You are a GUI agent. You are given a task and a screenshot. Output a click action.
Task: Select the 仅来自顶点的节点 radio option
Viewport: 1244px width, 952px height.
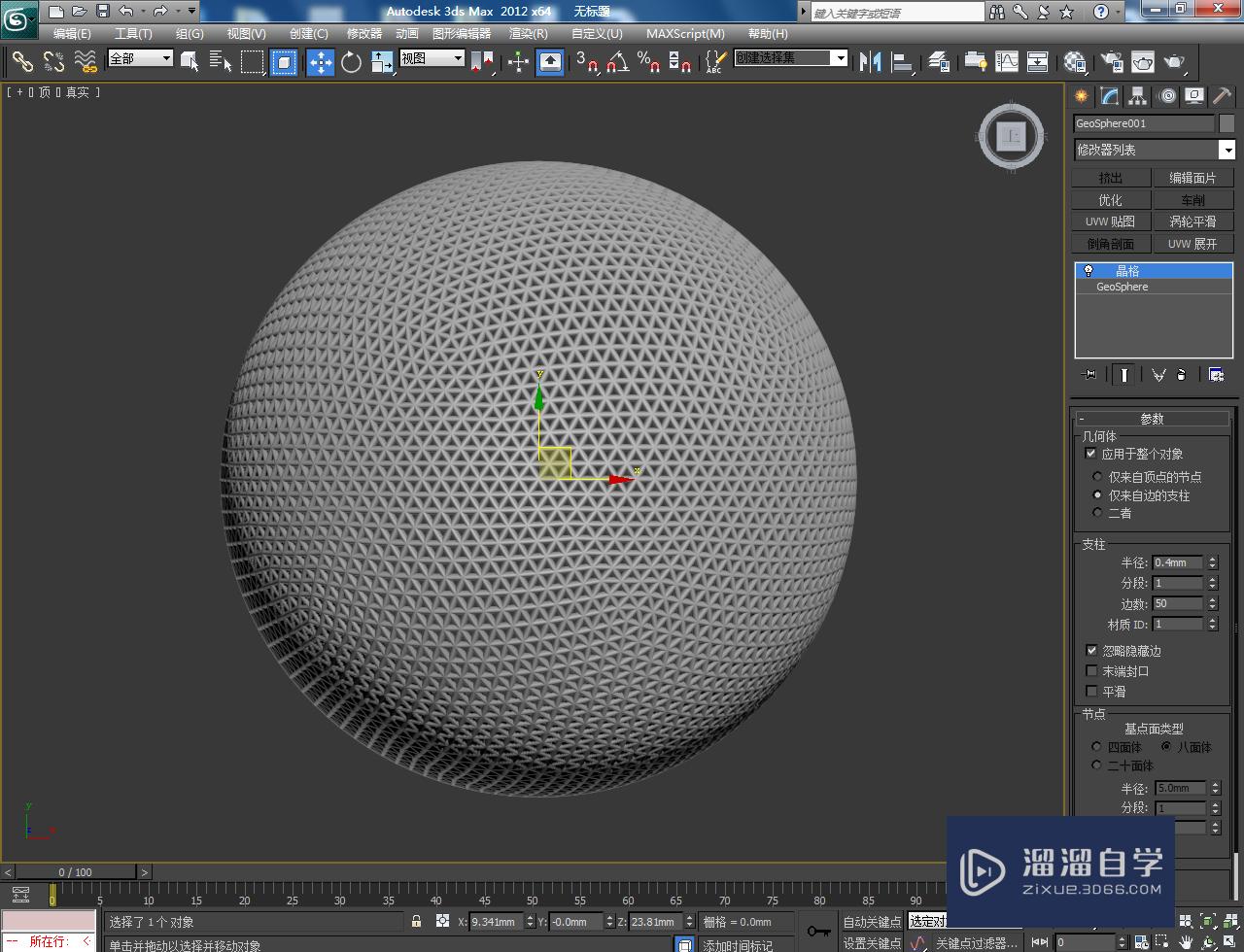pos(1098,477)
